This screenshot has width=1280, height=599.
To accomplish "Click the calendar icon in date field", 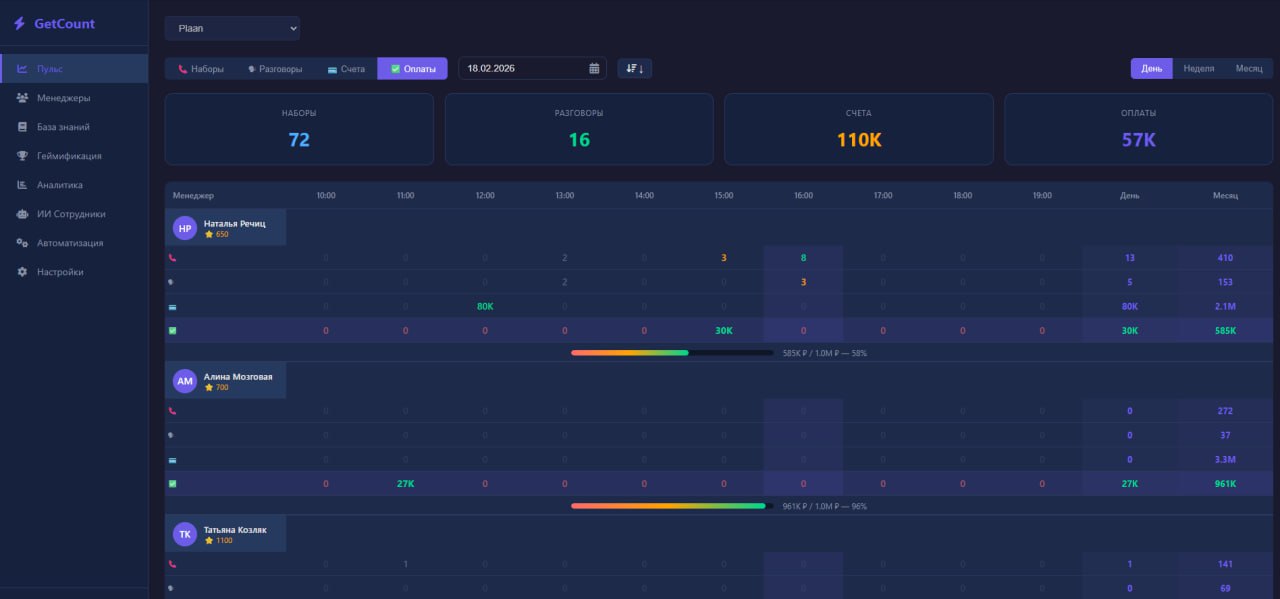I will pos(594,69).
